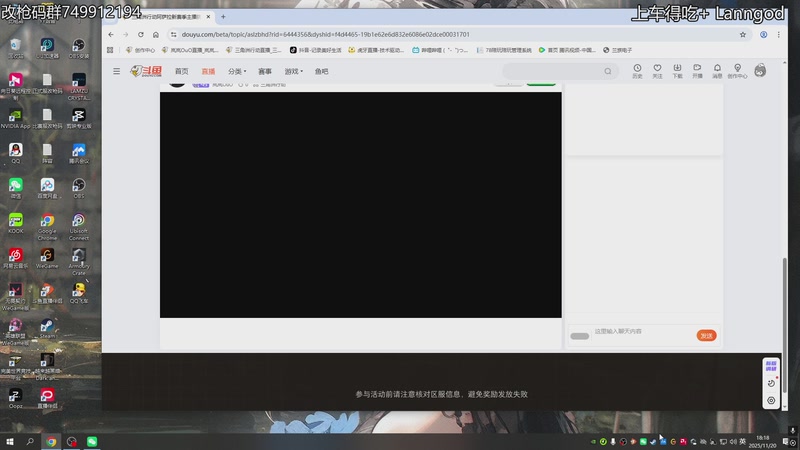Open the 开播 start-streaming icon

tap(697, 71)
